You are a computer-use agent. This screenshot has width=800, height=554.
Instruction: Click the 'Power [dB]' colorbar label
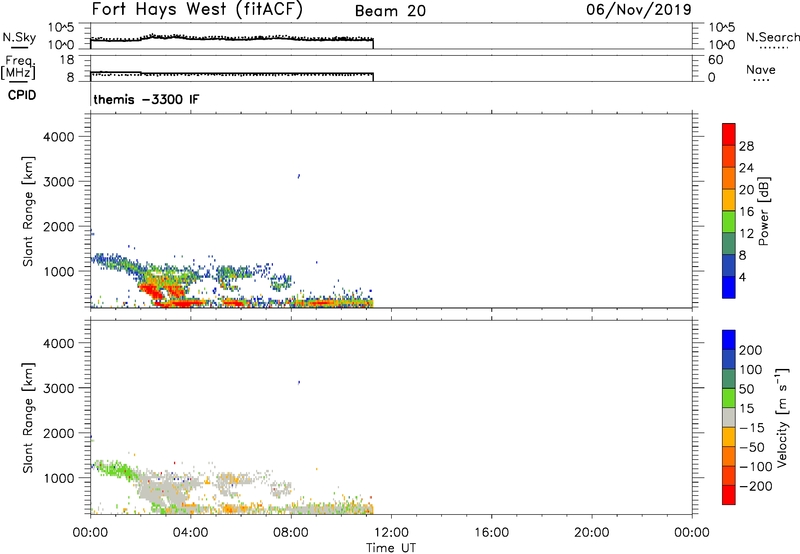pyautogui.click(x=764, y=211)
